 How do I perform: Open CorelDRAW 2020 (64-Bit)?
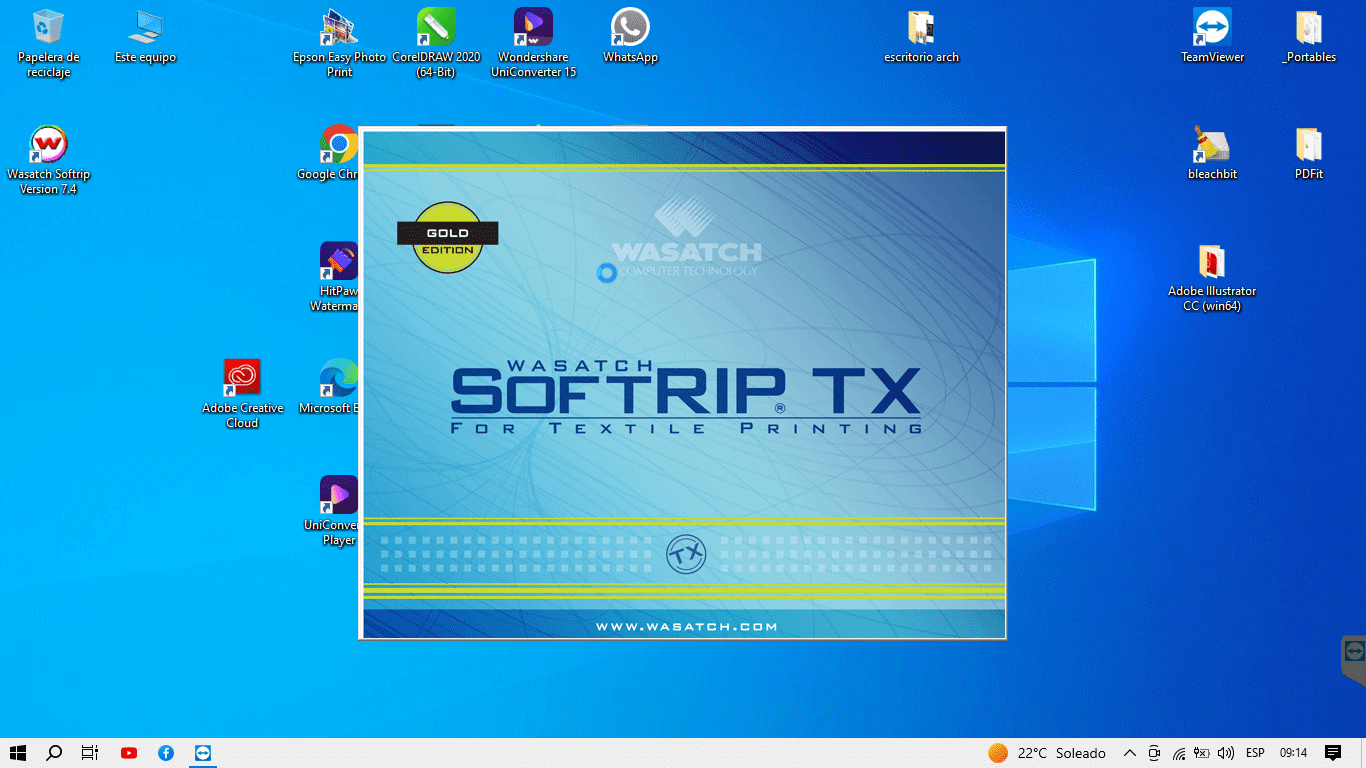[436, 27]
